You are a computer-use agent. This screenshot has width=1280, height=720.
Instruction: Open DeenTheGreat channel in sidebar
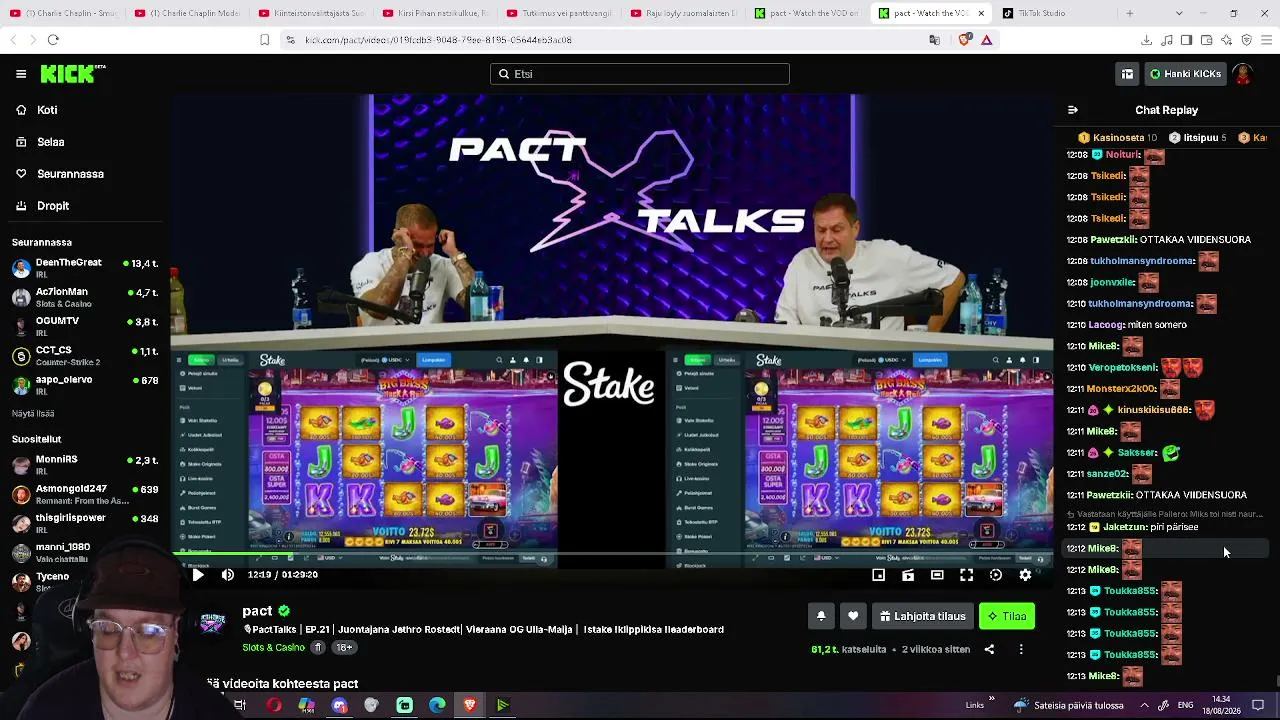[x=85, y=267]
